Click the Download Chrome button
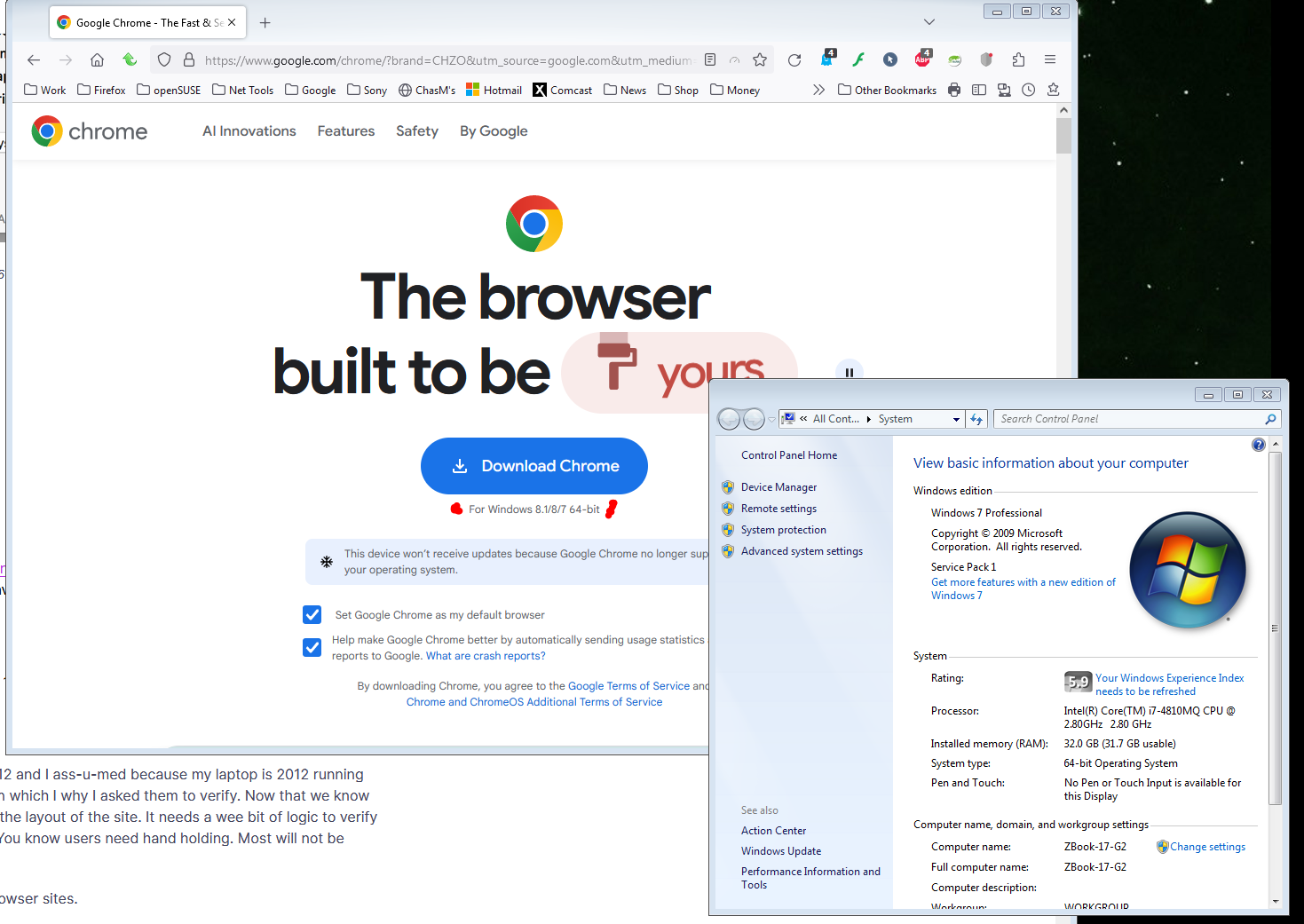The image size is (1304, 924). [534, 466]
